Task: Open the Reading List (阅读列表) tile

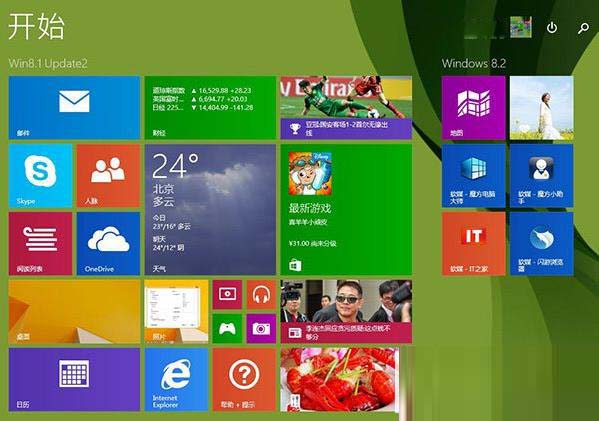Action: pos(40,244)
